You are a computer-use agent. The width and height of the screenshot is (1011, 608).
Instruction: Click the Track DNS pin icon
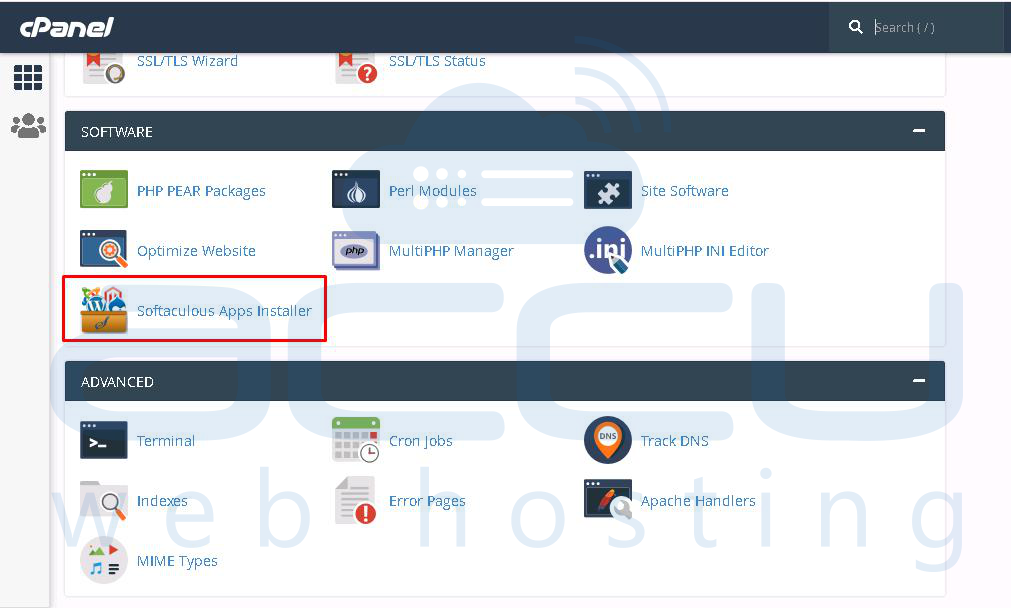(608, 440)
